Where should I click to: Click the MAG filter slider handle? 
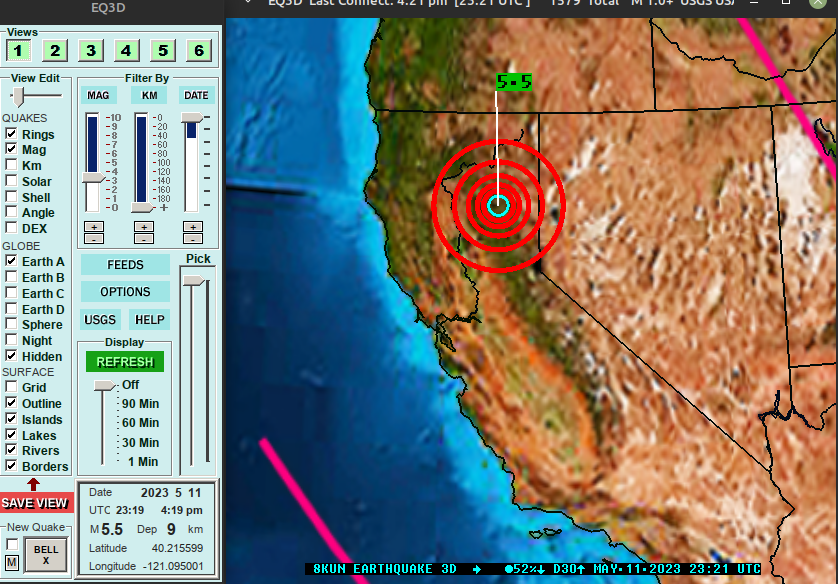pyautogui.click(x=93, y=178)
